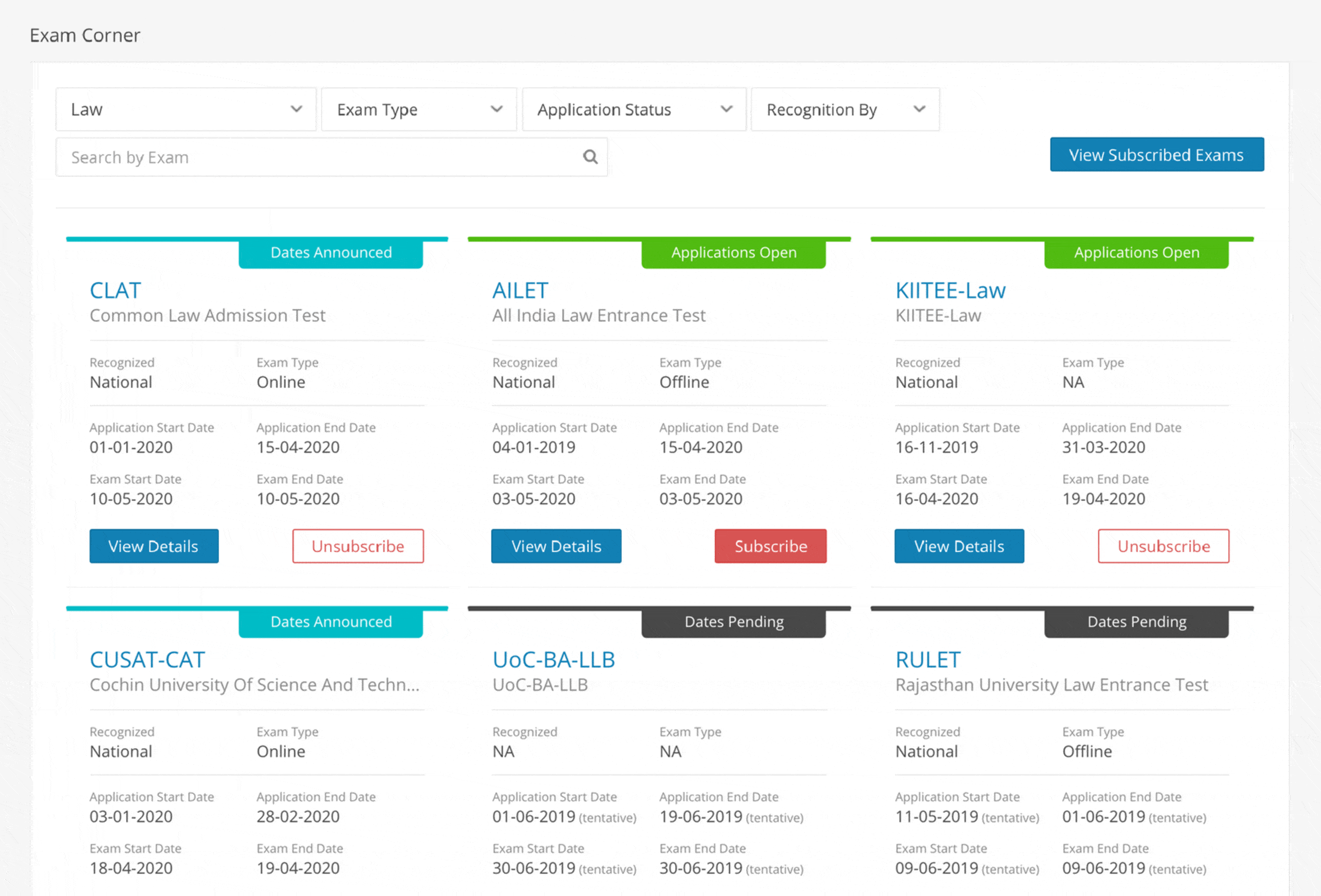Image resolution: width=1321 pixels, height=896 pixels.
Task: Subscribe to the AILET exam
Action: point(770,546)
